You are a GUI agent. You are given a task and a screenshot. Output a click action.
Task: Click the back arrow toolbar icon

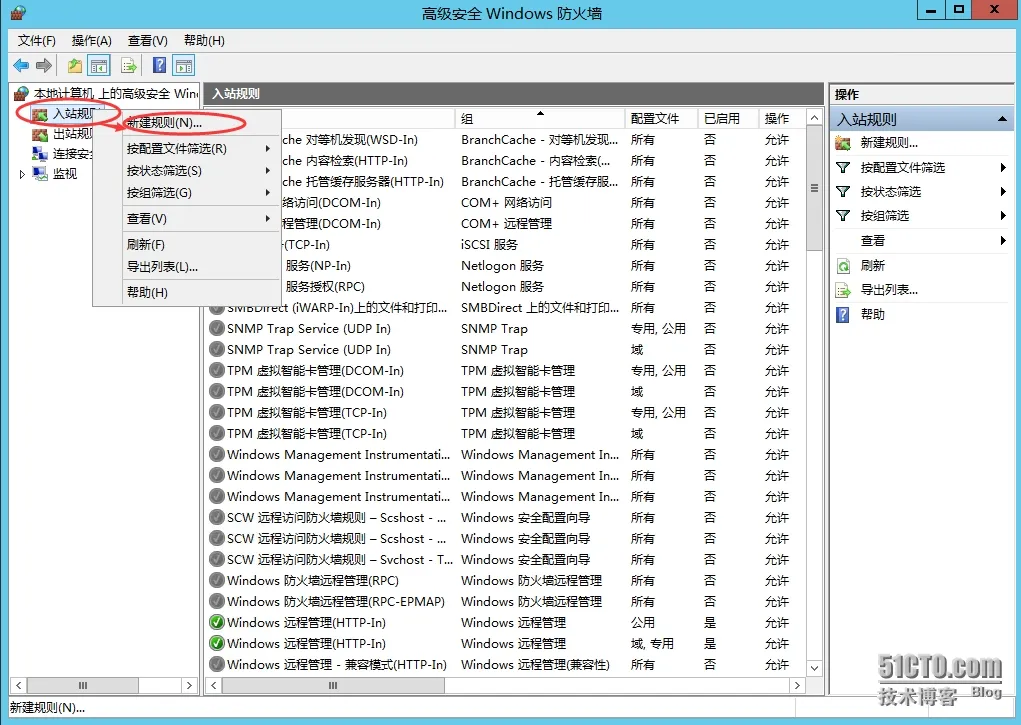(x=21, y=66)
